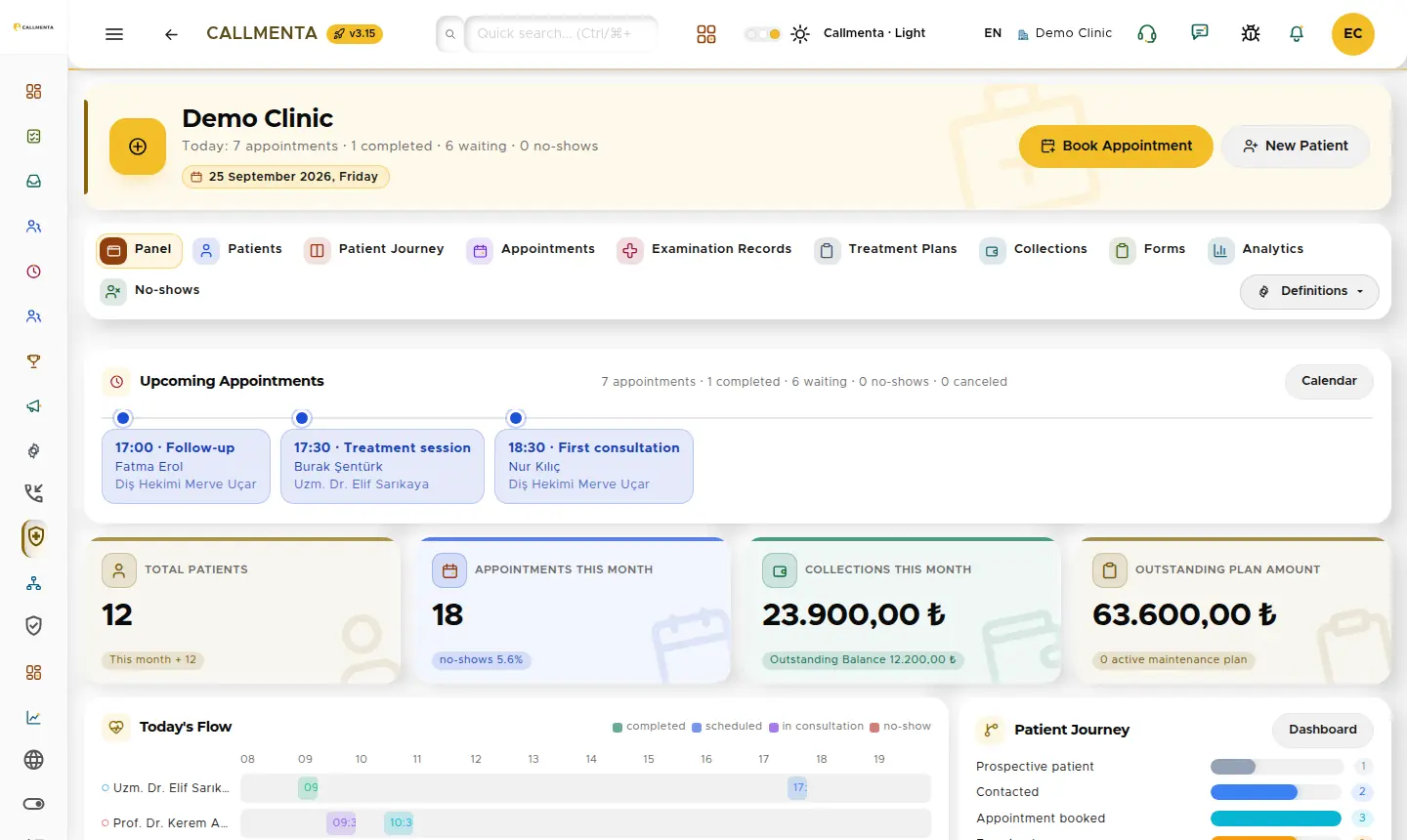
Task: Toggle the in consultation legend entry
Action: [816, 727]
